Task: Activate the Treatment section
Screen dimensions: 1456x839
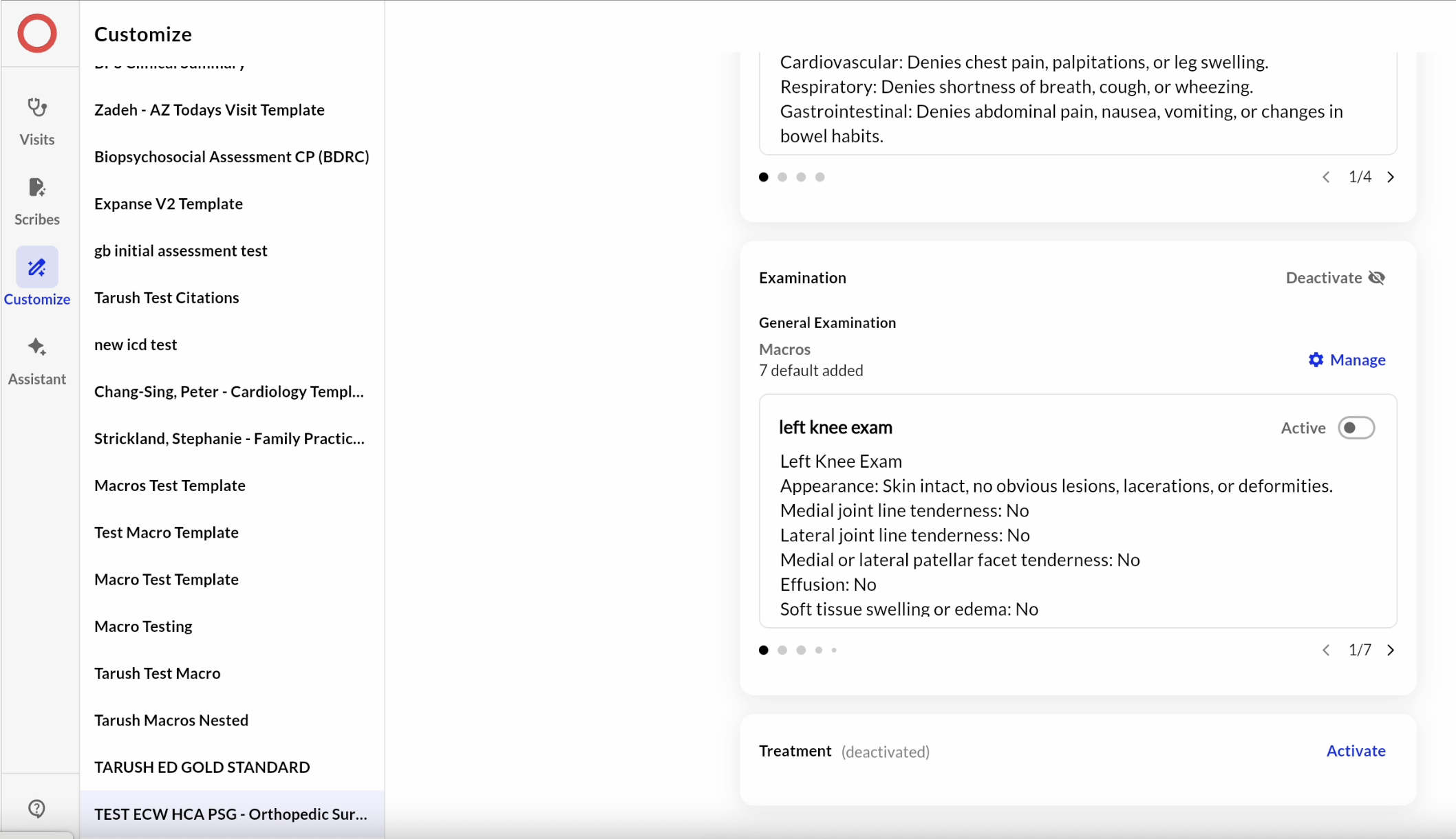Action: [1355, 751]
